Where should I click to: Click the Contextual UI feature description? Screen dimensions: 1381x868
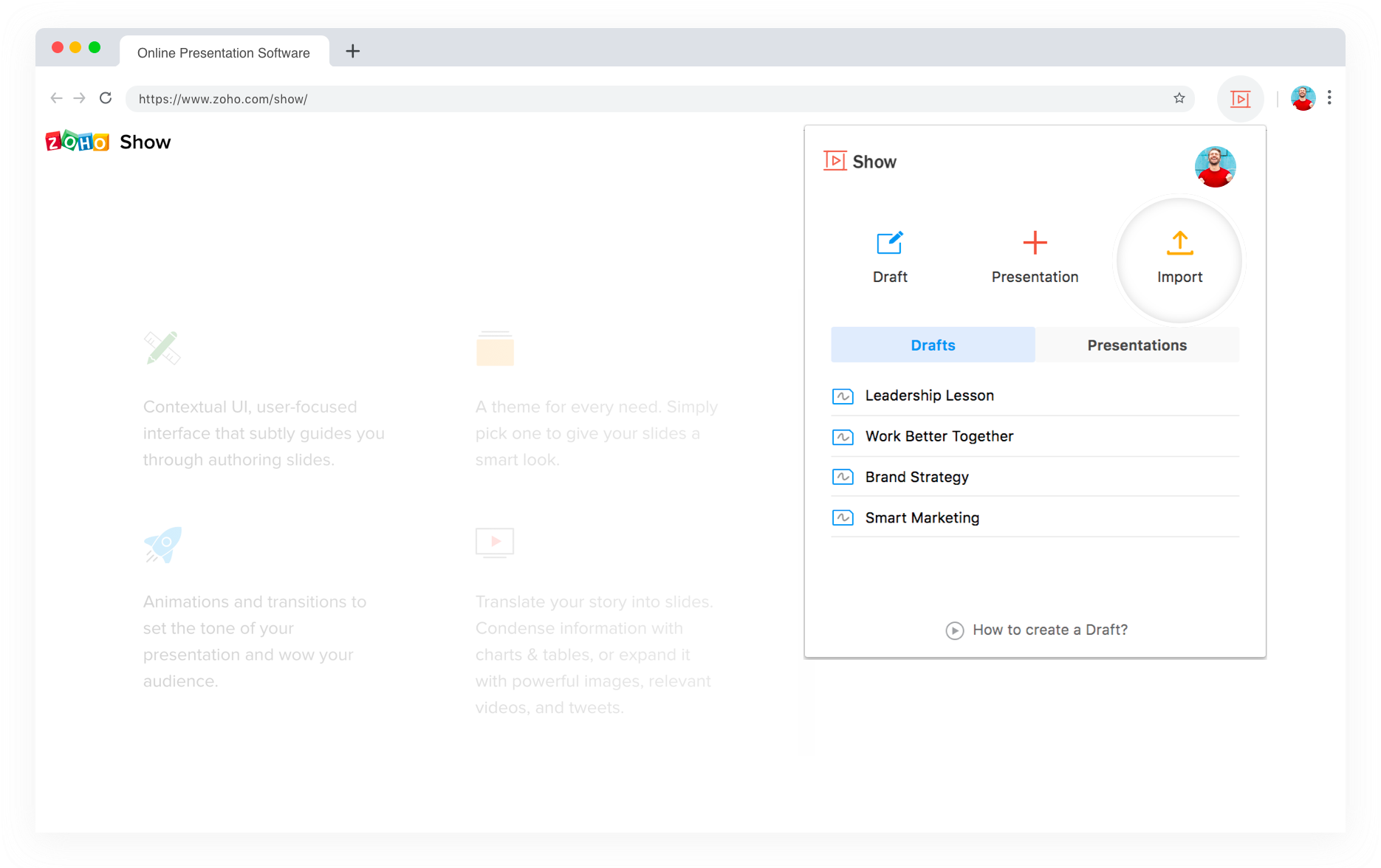click(264, 433)
